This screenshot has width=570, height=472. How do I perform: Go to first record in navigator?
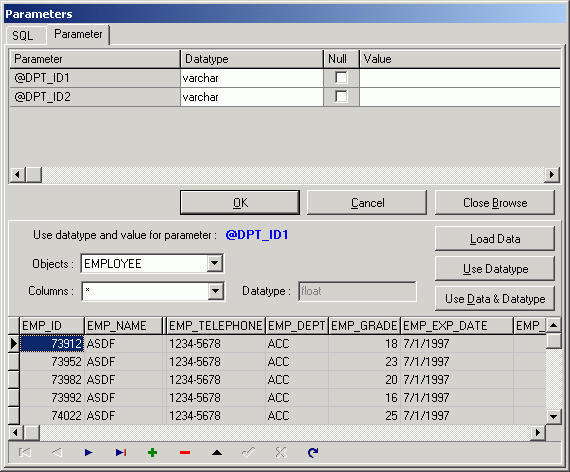tap(25, 452)
